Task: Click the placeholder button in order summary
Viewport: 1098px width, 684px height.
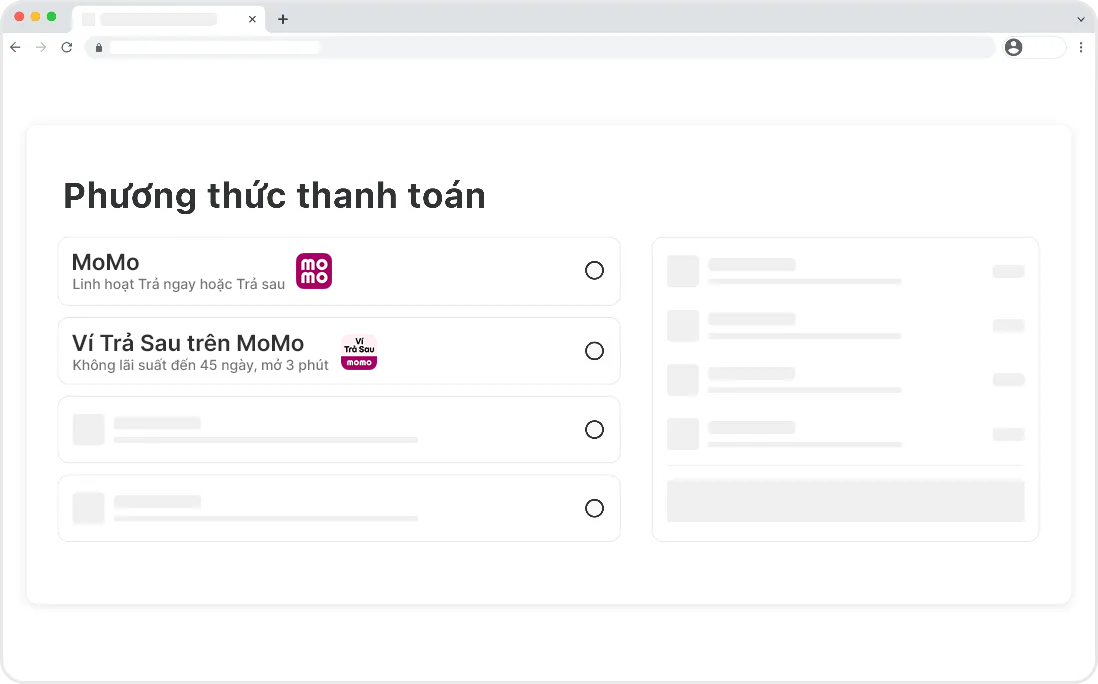Action: point(845,501)
